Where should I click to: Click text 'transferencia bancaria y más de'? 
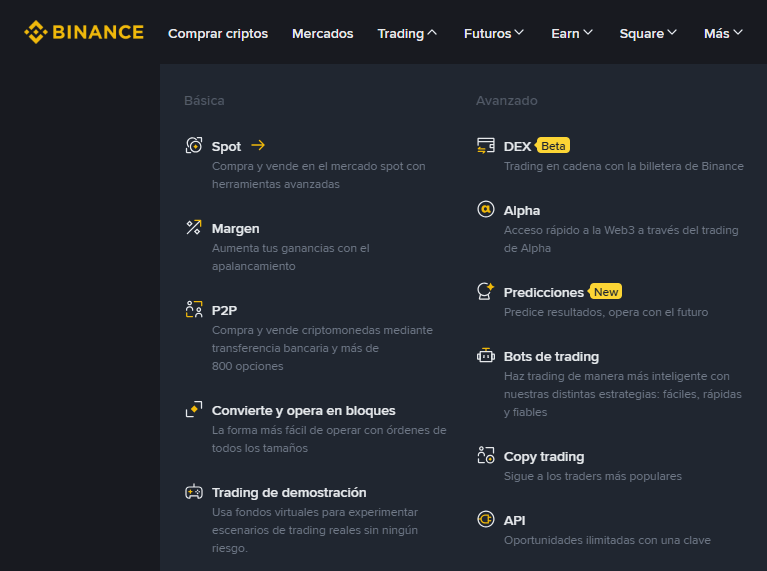(x=295, y=348)
